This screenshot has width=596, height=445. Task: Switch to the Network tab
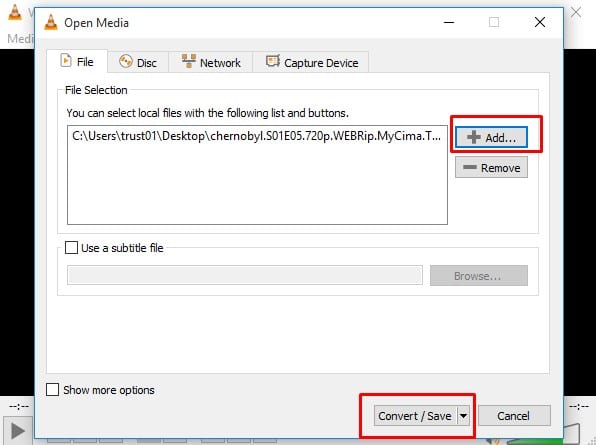211,62
